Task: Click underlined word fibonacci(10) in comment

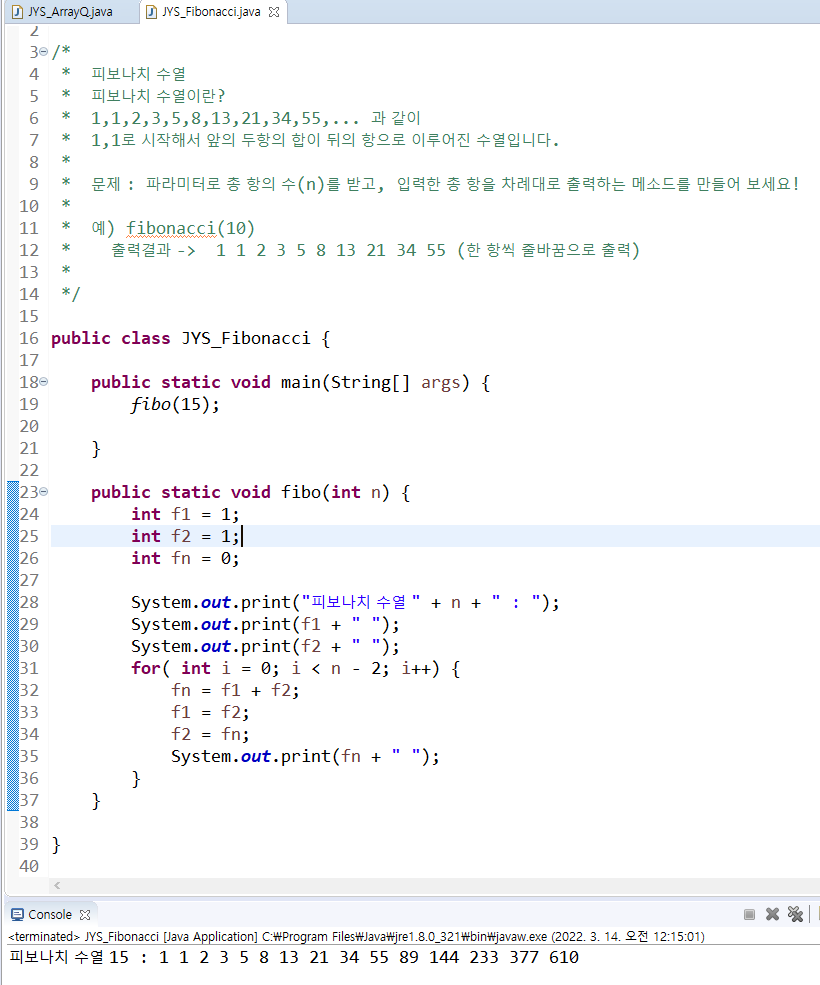Action: pyautogui.click(x=190, y=228)
